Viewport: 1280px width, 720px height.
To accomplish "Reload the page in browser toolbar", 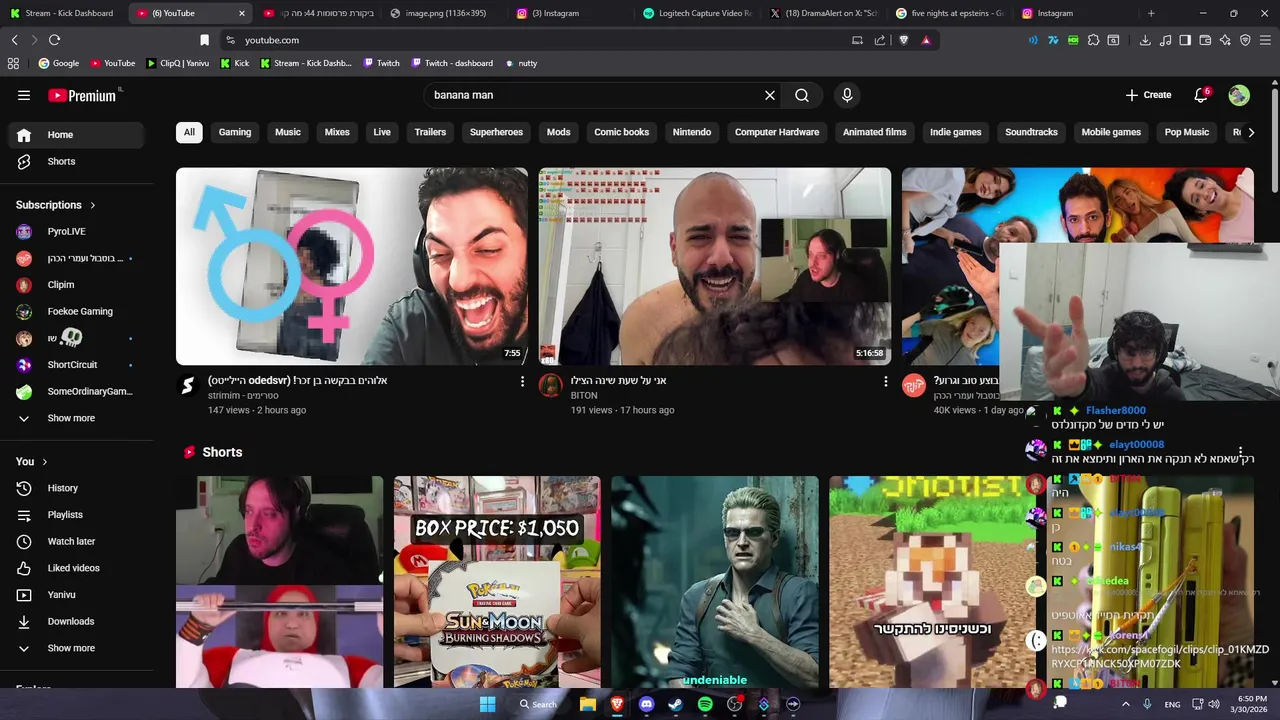I will pyautogui.click(x=54, y=40).
